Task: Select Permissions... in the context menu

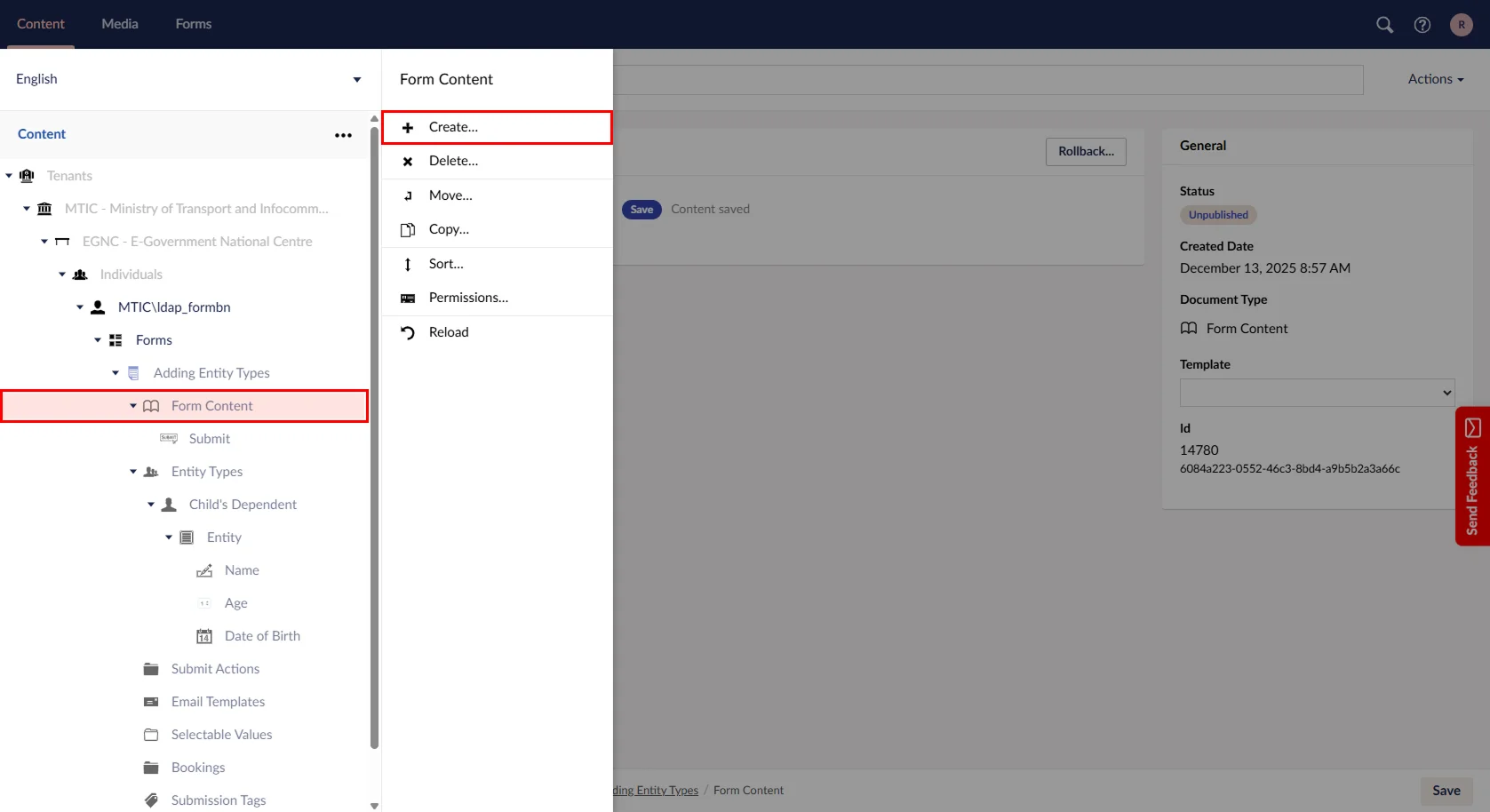Action: (x=468, y=298)
